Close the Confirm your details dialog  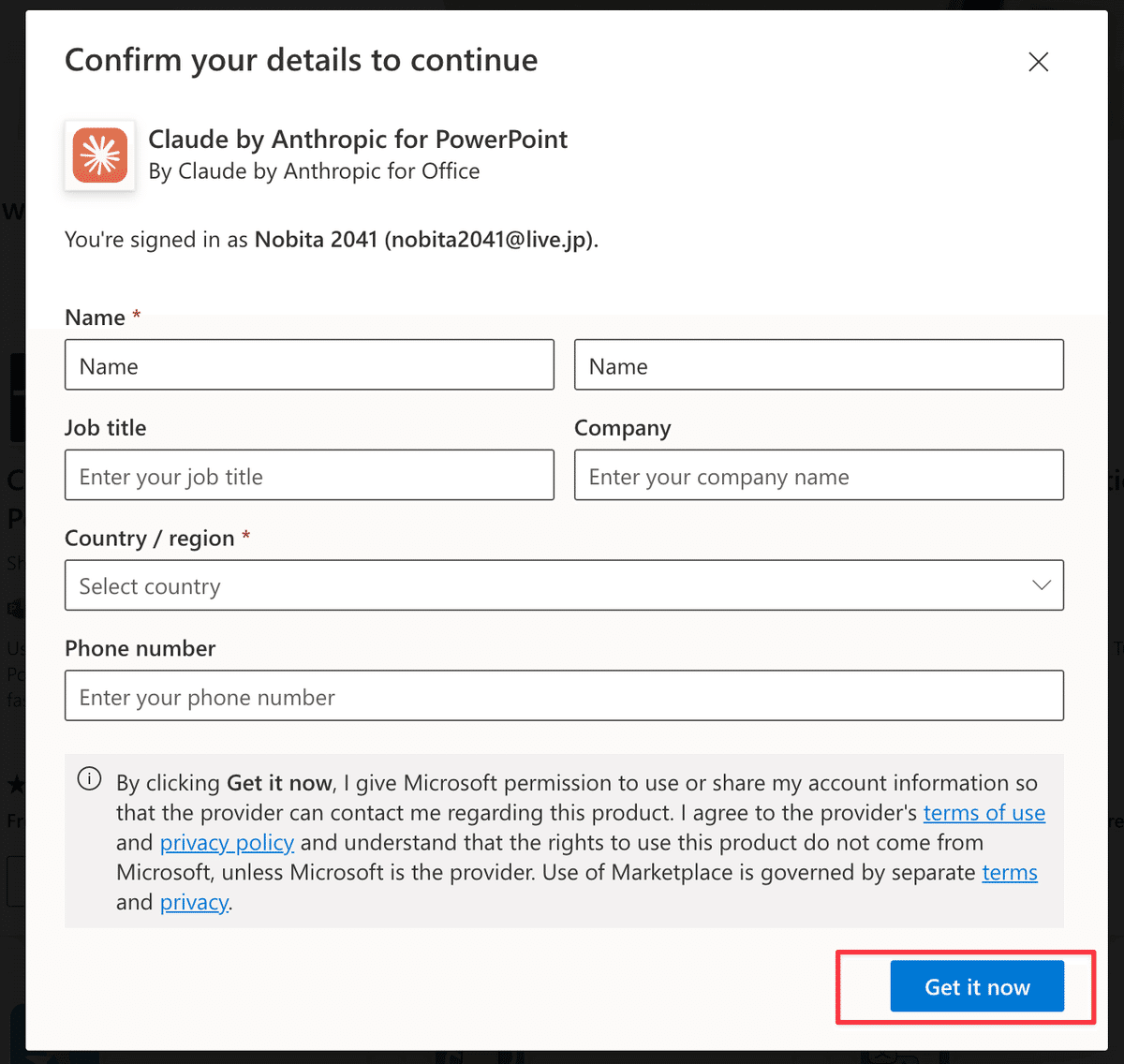click(1038, 62)
